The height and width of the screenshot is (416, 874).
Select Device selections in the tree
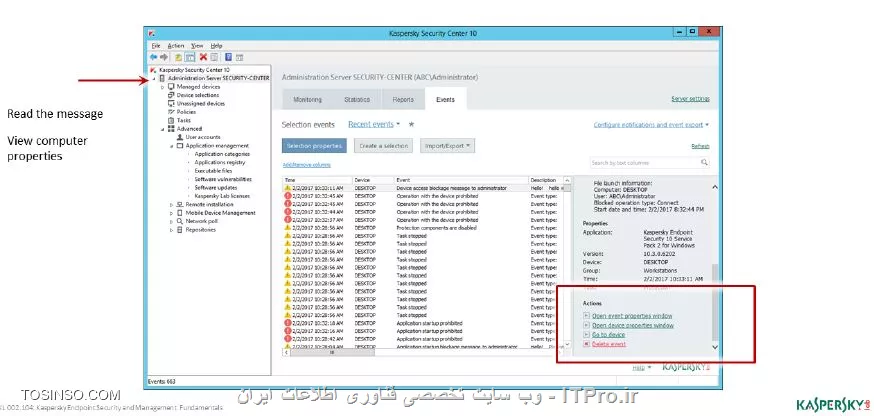point(198,95)
